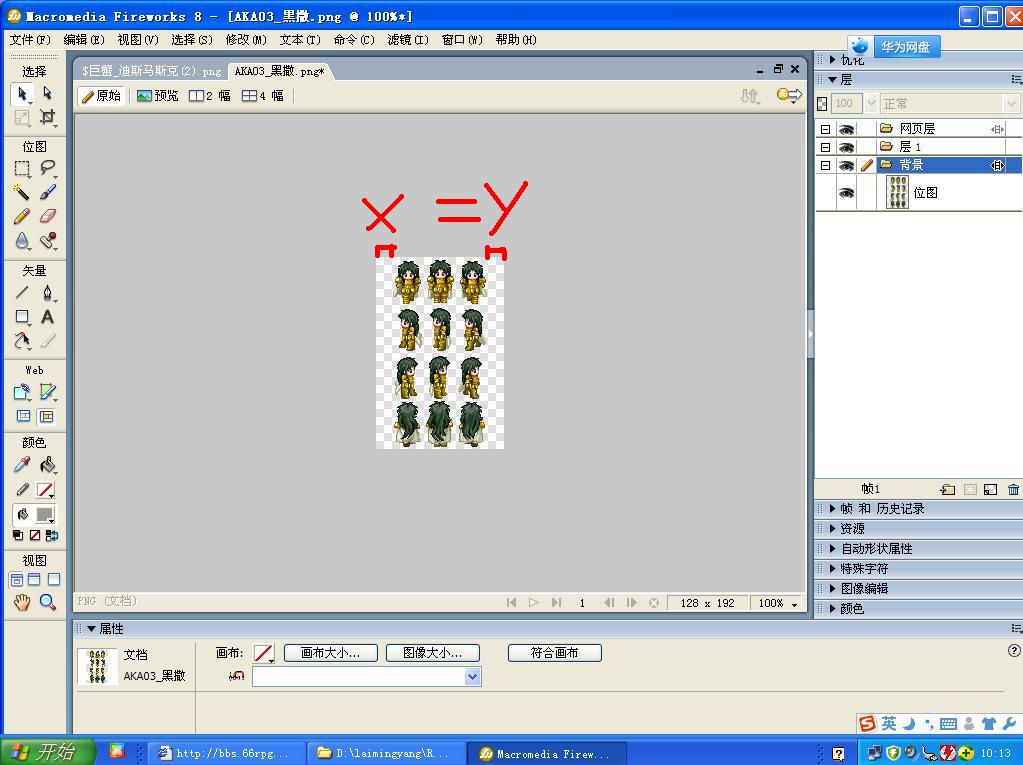Click the 画布大小 button
Image resolution: width=1023 pixels, height=765 pixels.
point(331,653)
